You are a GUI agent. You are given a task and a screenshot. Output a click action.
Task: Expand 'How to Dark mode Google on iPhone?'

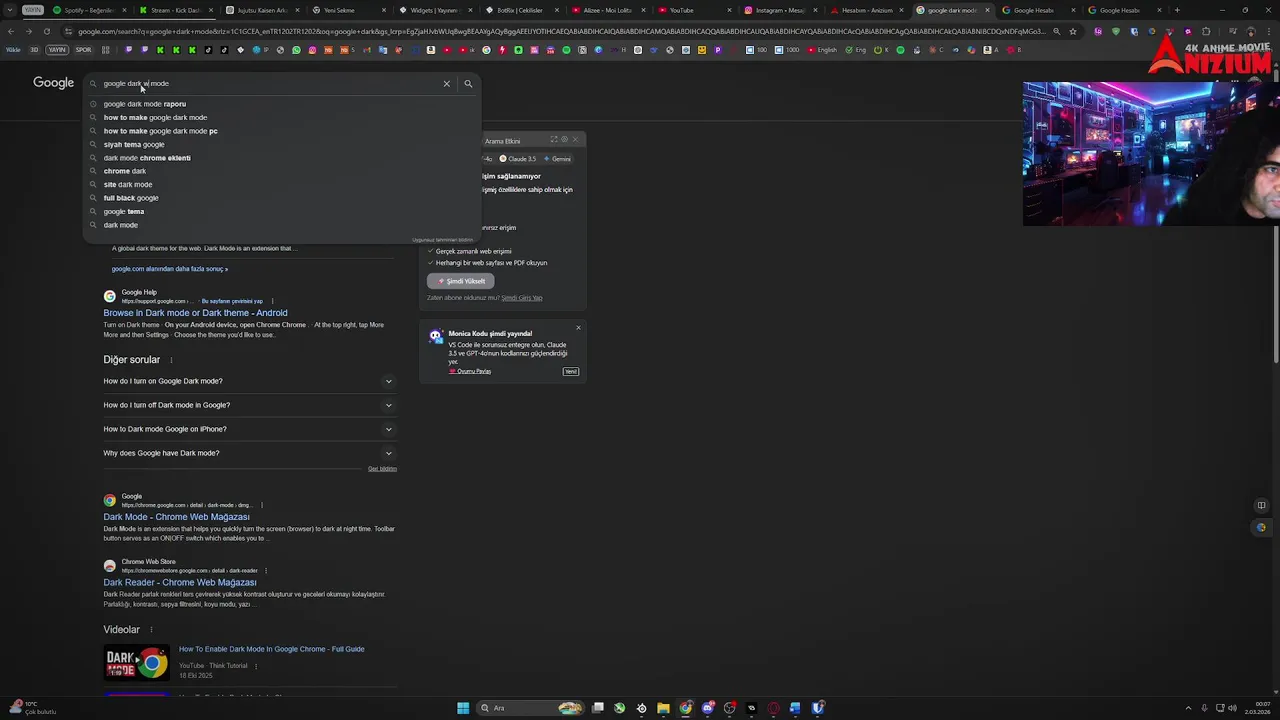click(x=250, y=429)
